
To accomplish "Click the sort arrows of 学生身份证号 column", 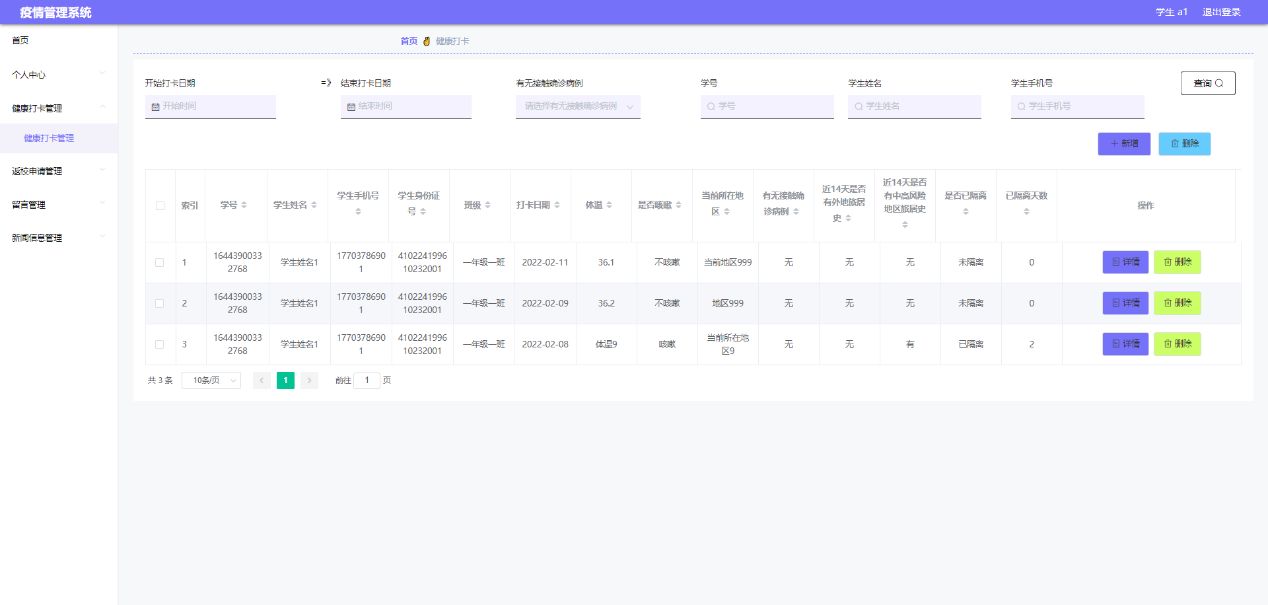I will 424,212.
